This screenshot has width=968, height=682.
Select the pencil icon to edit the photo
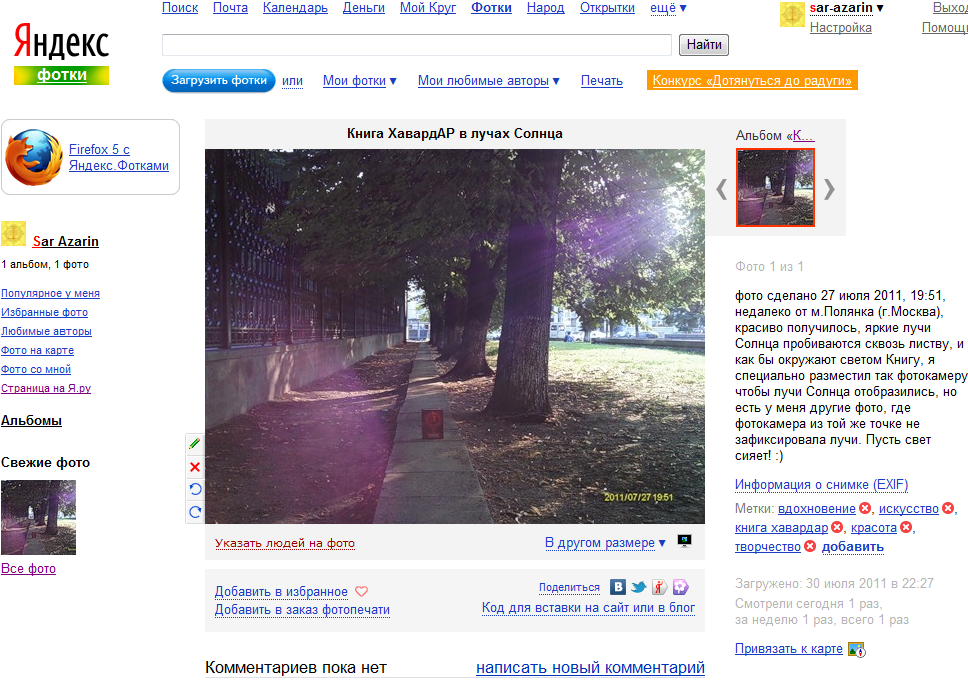195,443
